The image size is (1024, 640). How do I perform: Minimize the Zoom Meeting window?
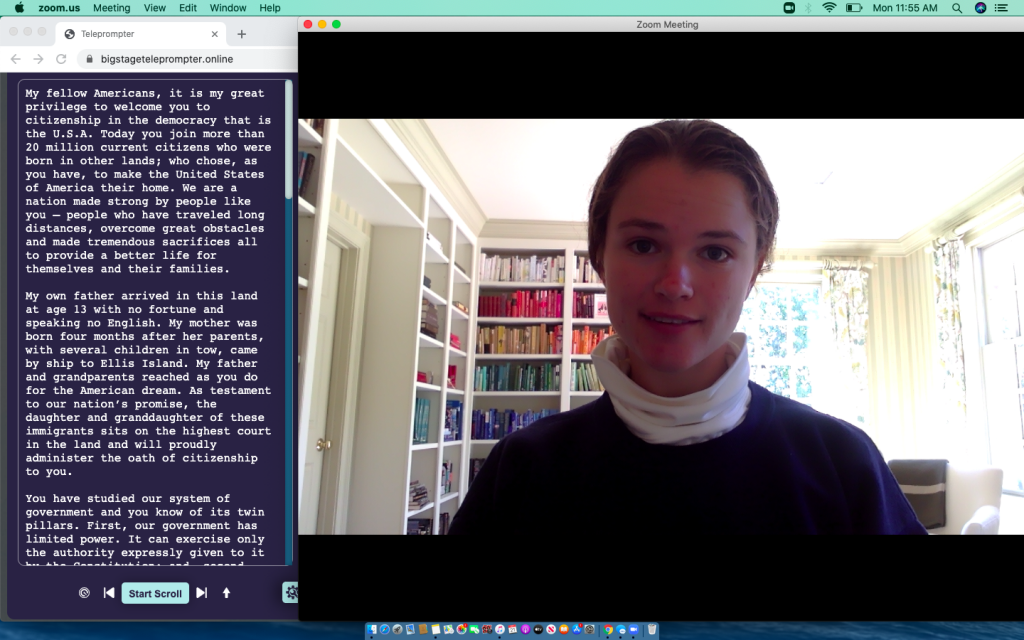[x=322, y=24]
